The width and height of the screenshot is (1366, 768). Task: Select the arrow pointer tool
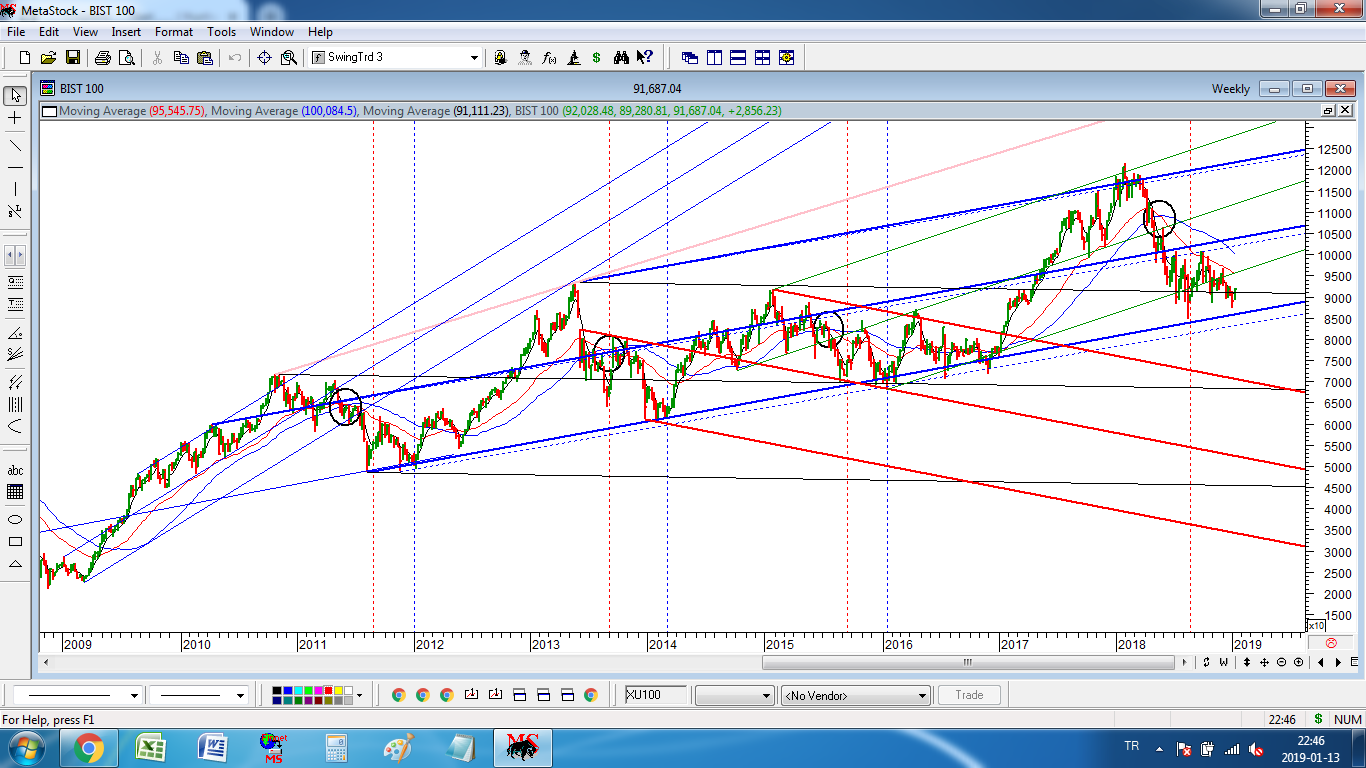click(15, 96)
